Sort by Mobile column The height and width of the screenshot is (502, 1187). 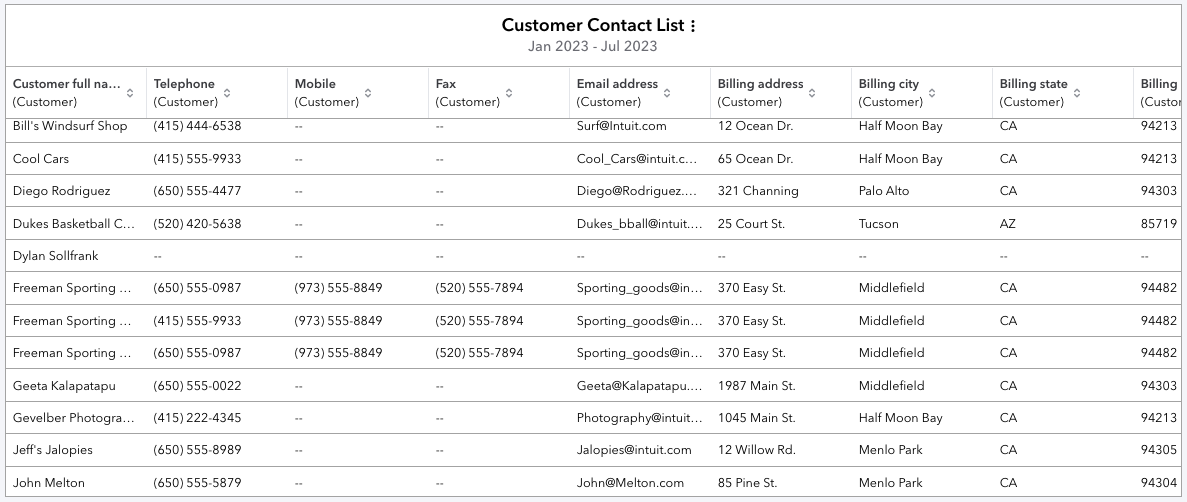[368, 93]
